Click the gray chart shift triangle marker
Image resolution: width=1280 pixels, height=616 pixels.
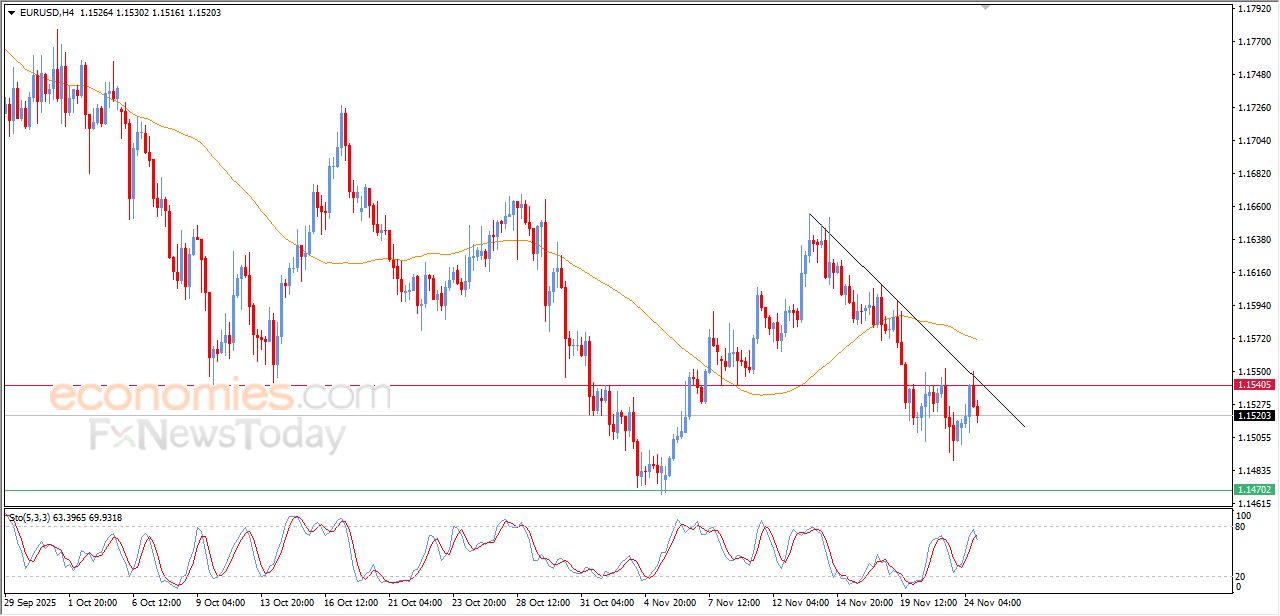tap(987, 7)
